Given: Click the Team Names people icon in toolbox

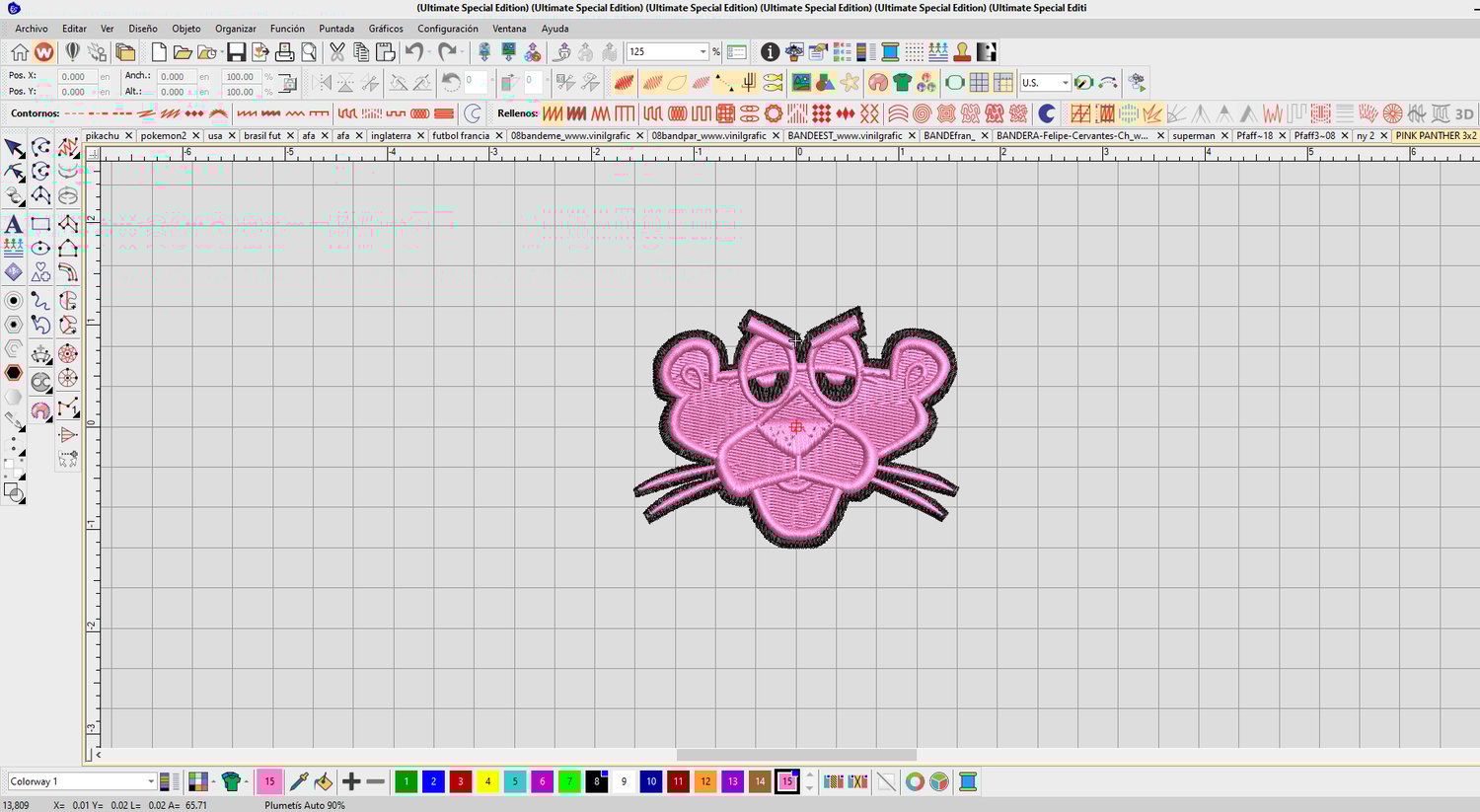Looking at the screenshot, I should tap(14, 249).
